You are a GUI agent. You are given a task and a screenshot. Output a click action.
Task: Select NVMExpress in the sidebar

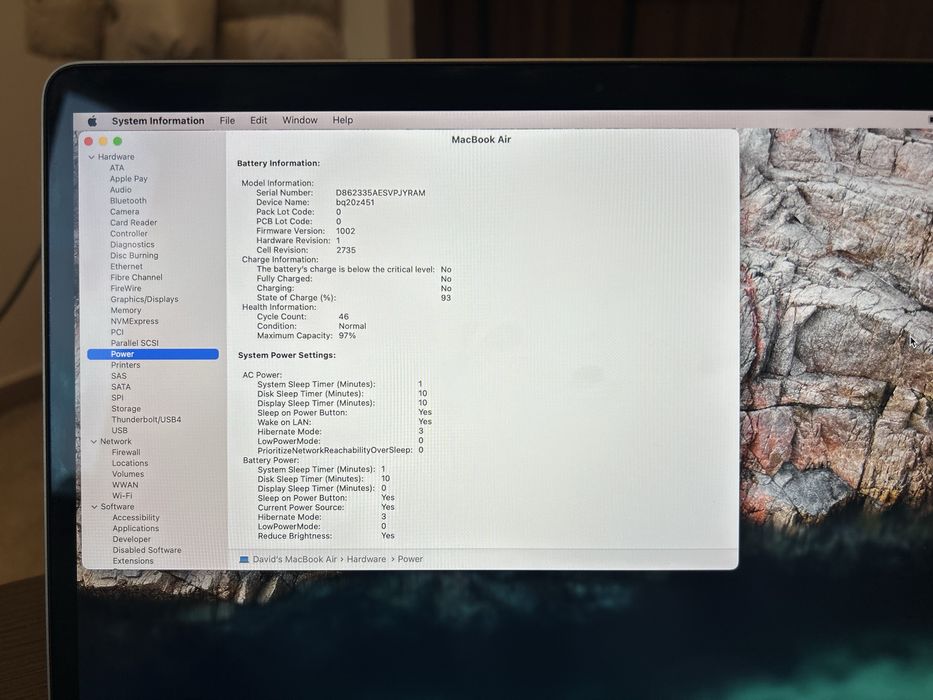134,321
